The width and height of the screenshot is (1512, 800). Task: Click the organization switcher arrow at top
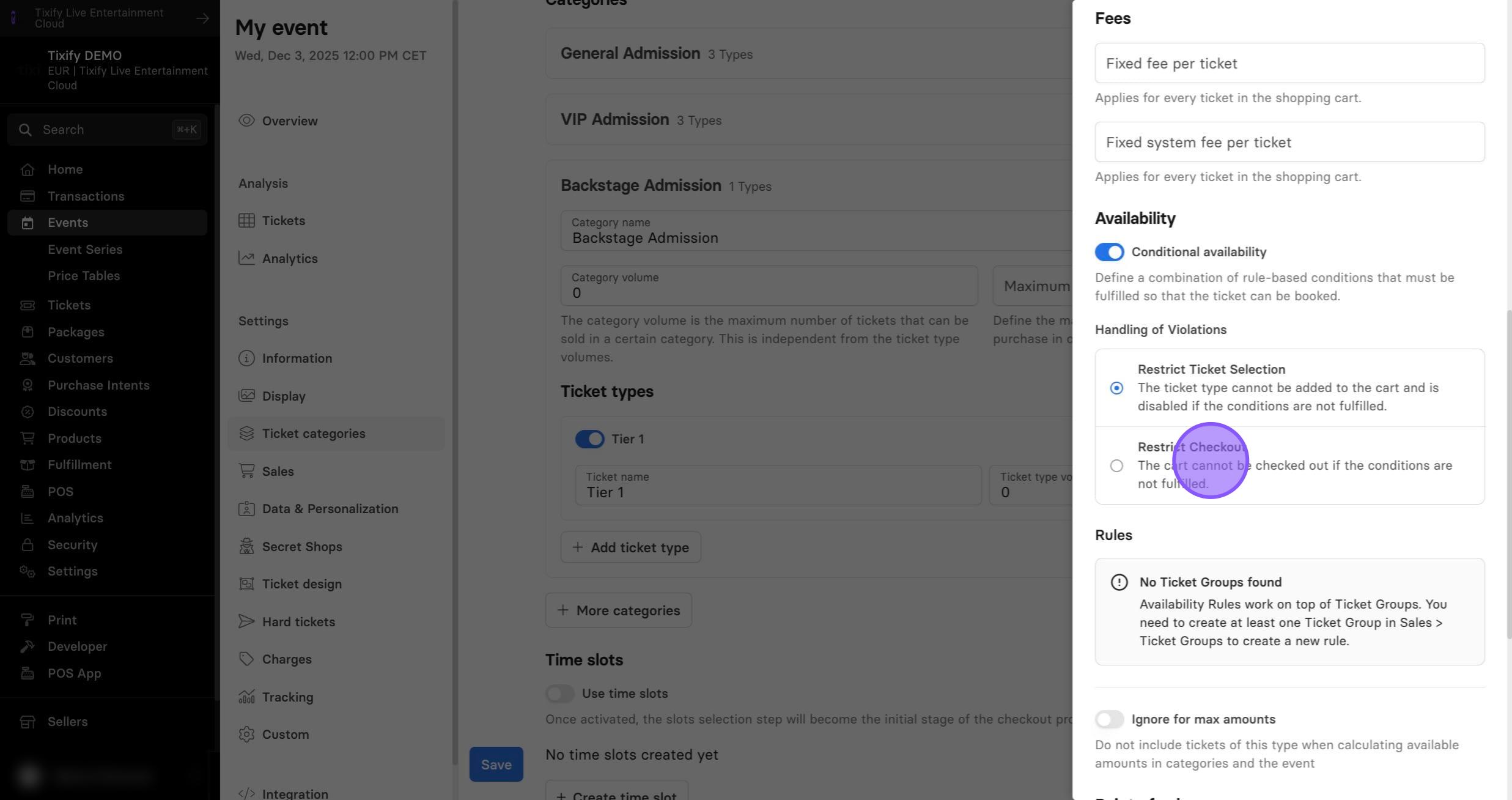coord(202,18)
